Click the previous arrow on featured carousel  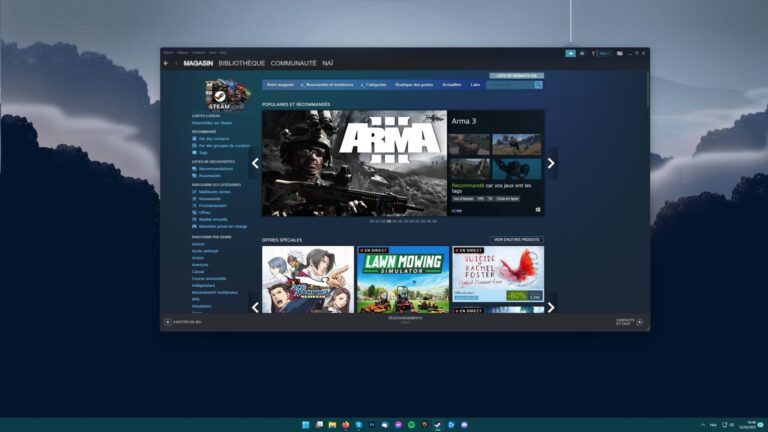tap(255, 163)
